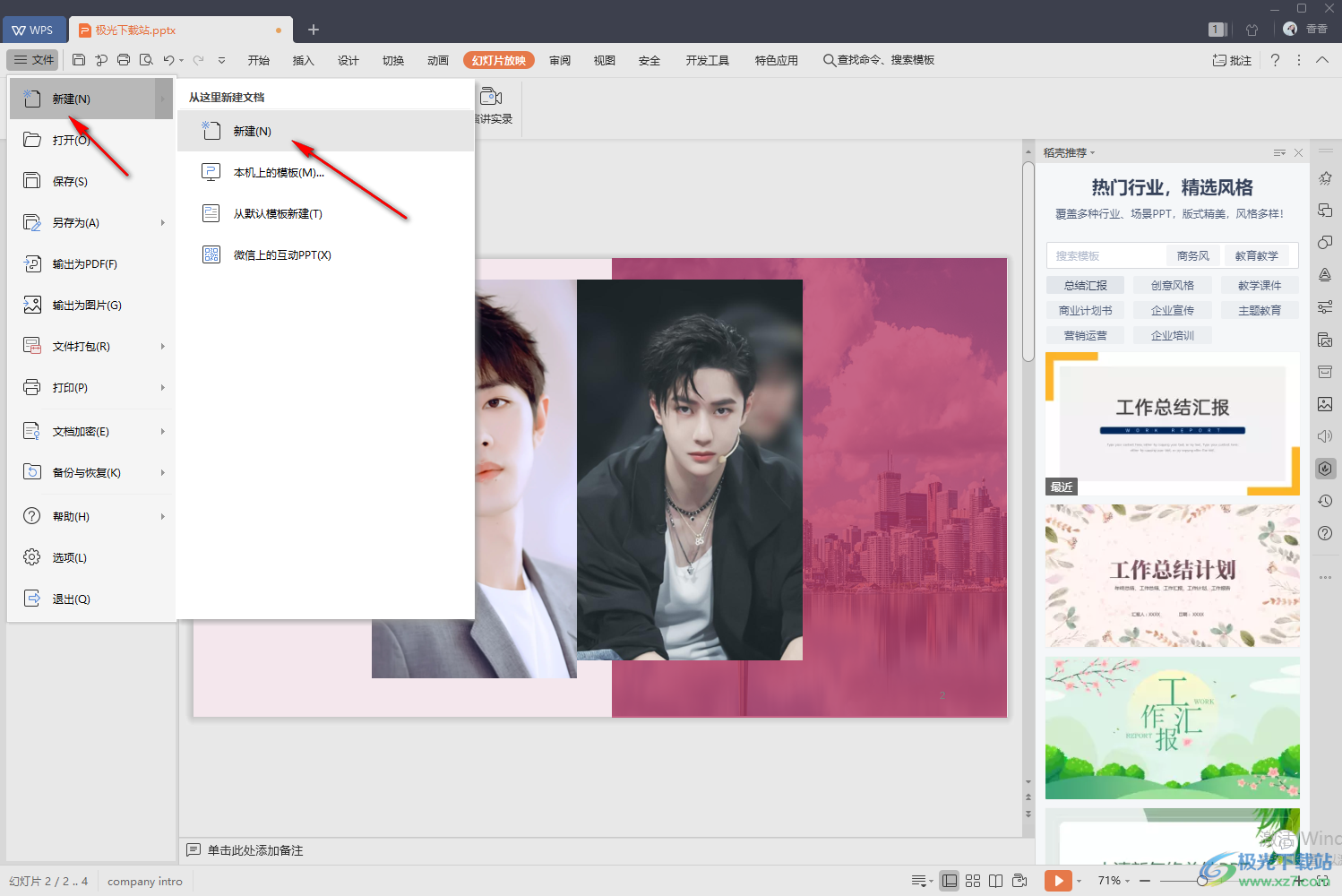The image size is (1342, 896).
Task: Choose 退出(Q) in the file menu
Action: 91,599
